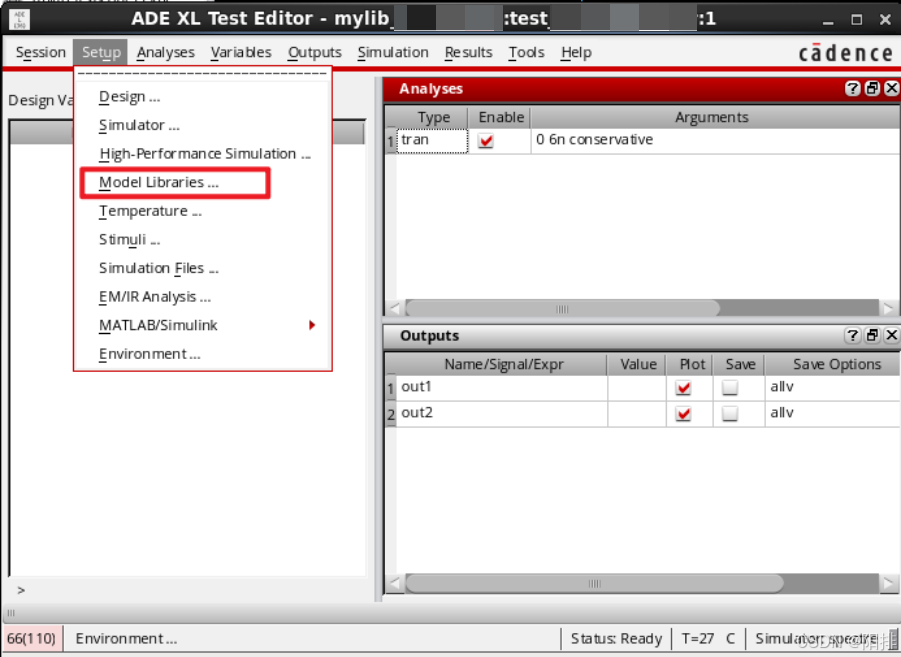Close the Analyses panel
Screen dimensions: 901x657
tap(891, 89)
